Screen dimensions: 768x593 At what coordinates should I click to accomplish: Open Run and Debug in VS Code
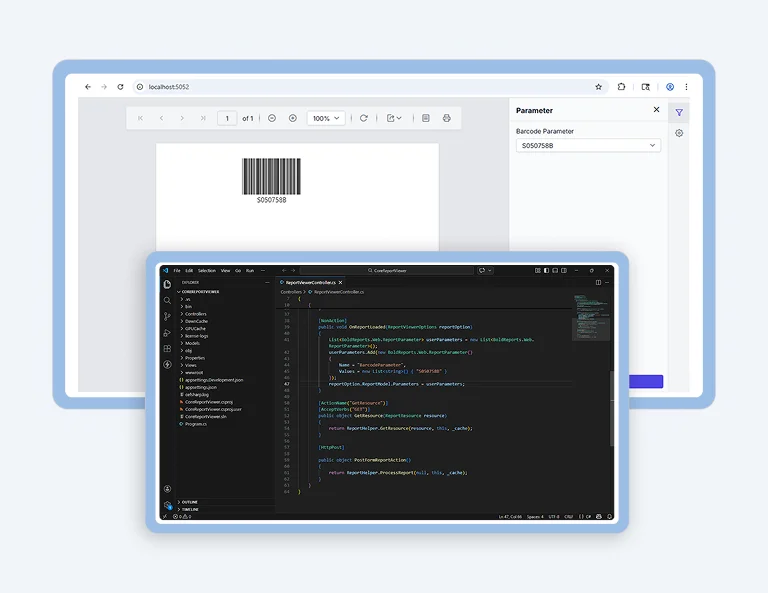coord(168,332)
